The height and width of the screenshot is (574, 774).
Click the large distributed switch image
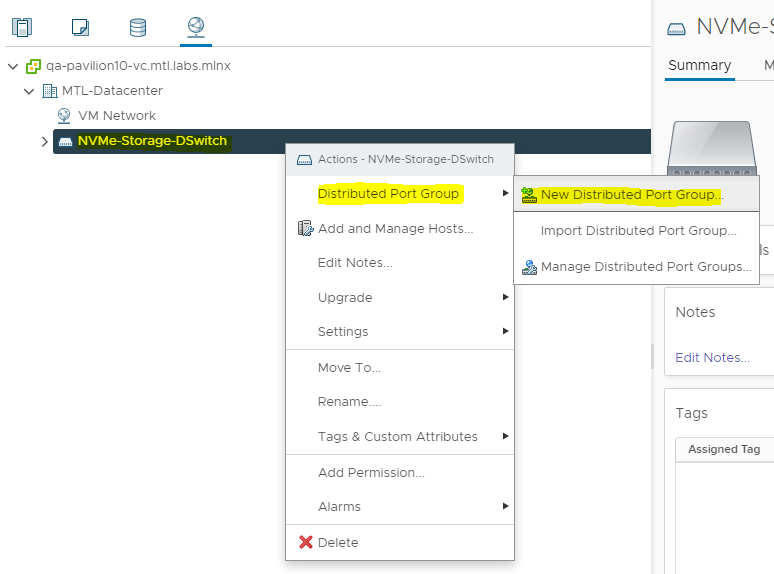711,148
